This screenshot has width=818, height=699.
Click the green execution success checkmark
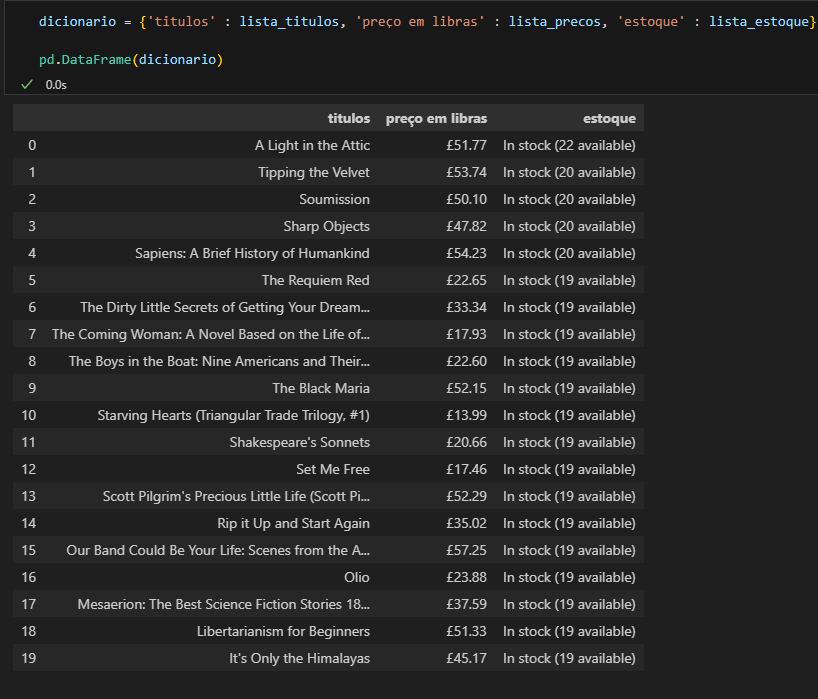pos(27,85)
